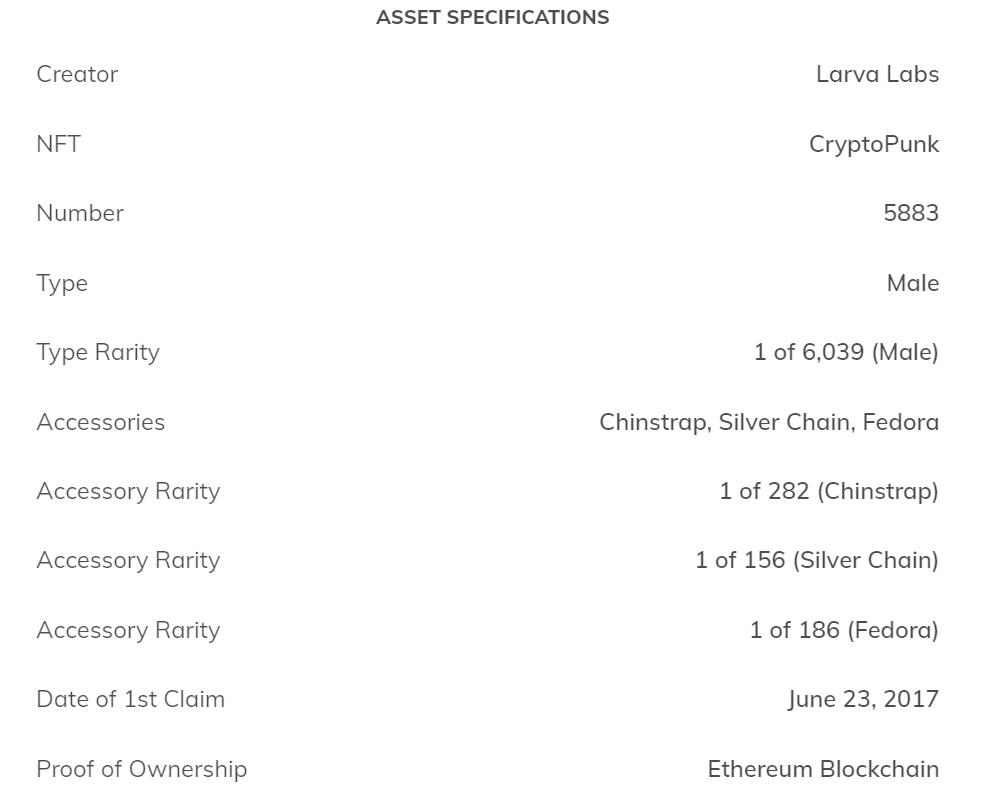This screenshot has width=988, height=789.
Task: Select the Larva Labs creator value
Action: (x=877, y=74)
